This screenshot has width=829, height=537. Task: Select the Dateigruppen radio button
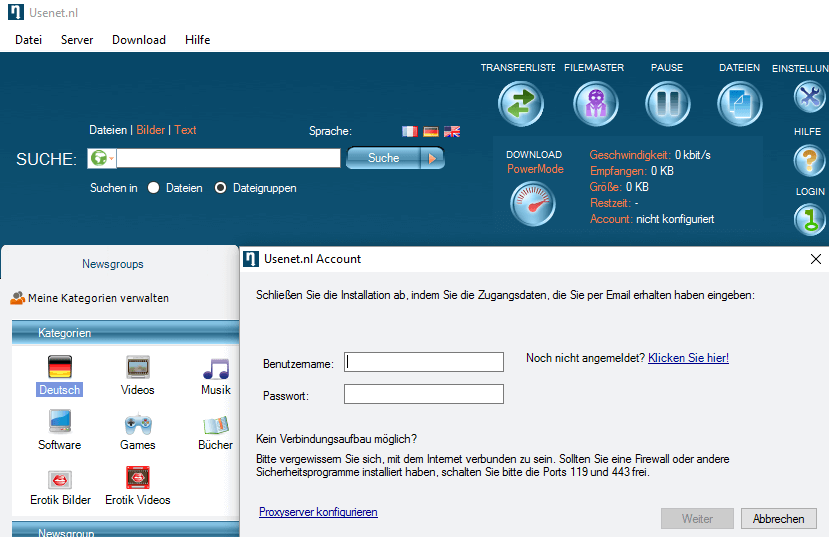tap(220, 188)
